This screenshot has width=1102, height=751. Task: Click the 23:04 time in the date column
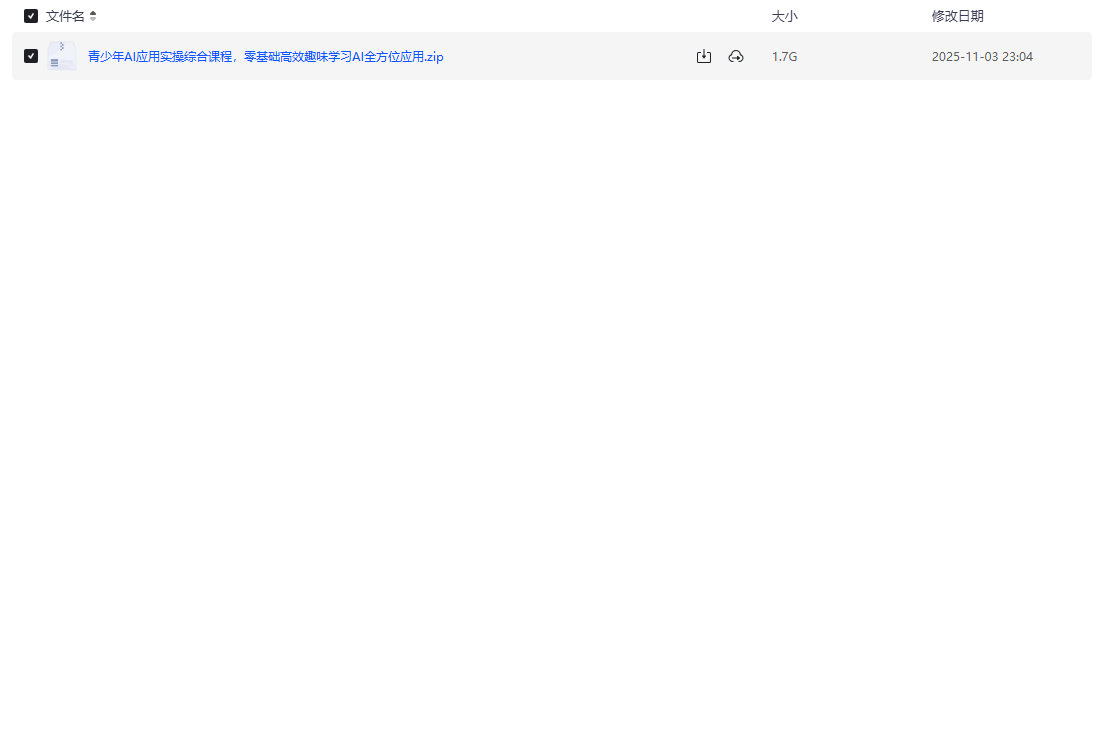(x=1018, y=57)
